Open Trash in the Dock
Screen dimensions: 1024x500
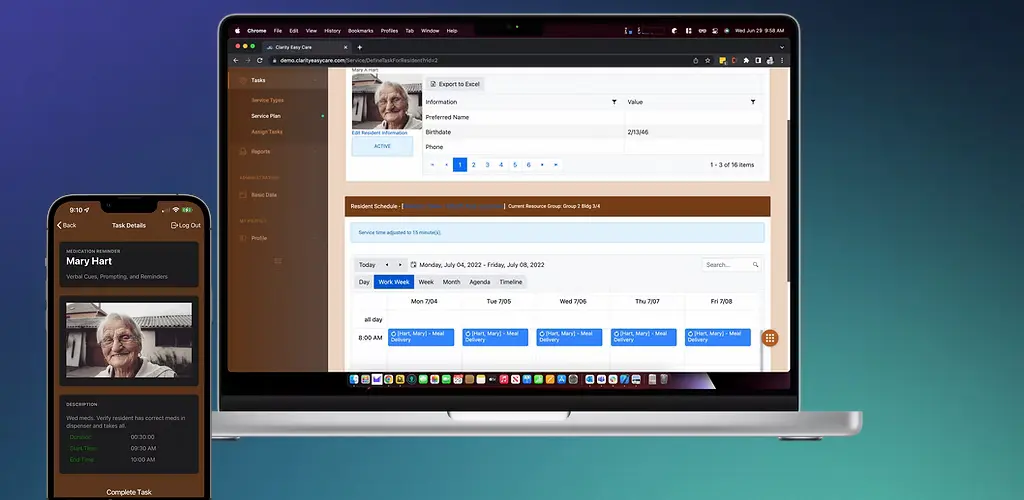coord(664,379)
